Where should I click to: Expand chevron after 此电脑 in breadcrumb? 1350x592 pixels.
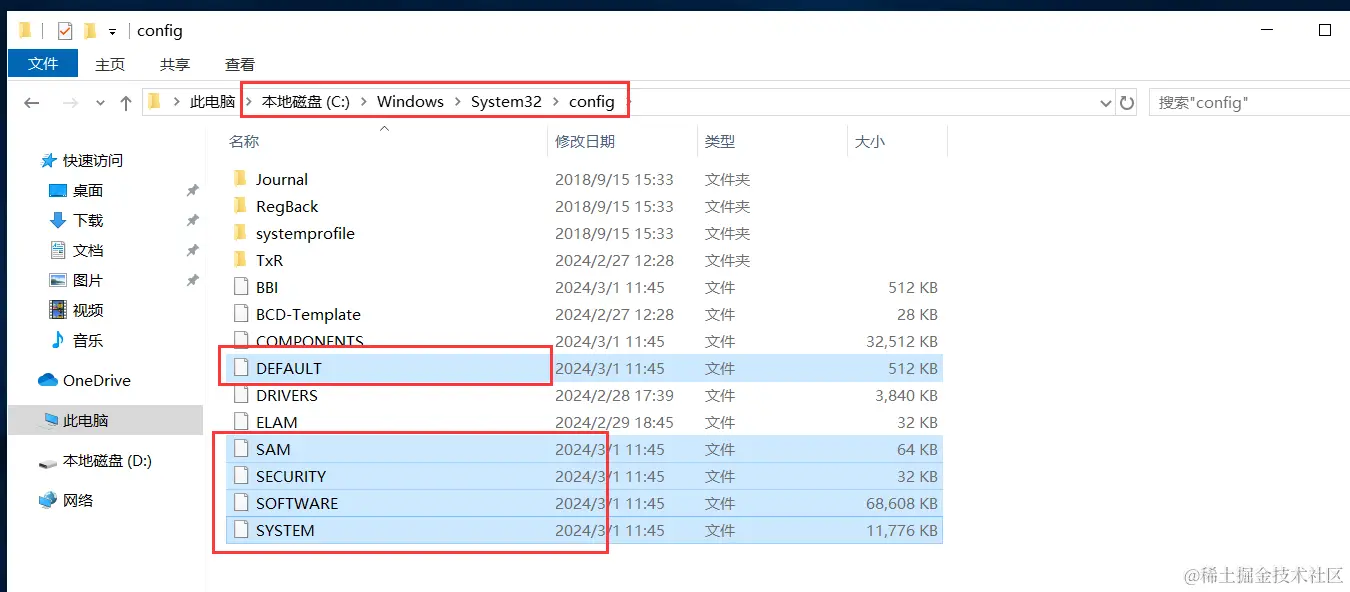(248, 102)
